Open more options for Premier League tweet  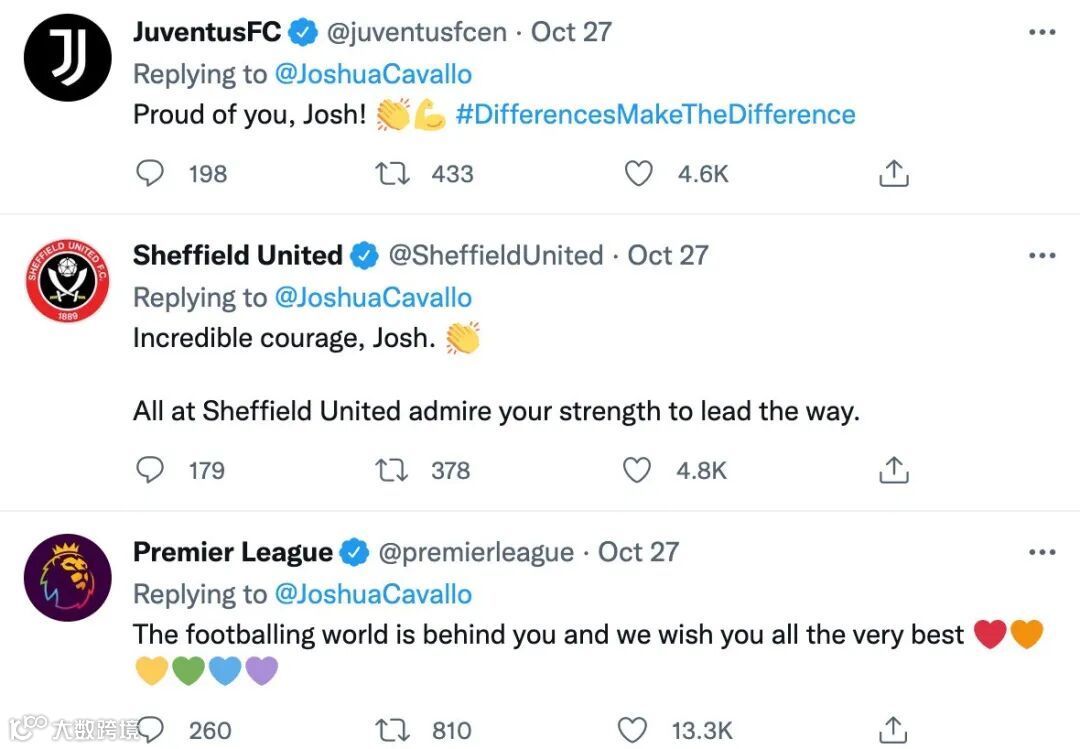[1042, 552]
